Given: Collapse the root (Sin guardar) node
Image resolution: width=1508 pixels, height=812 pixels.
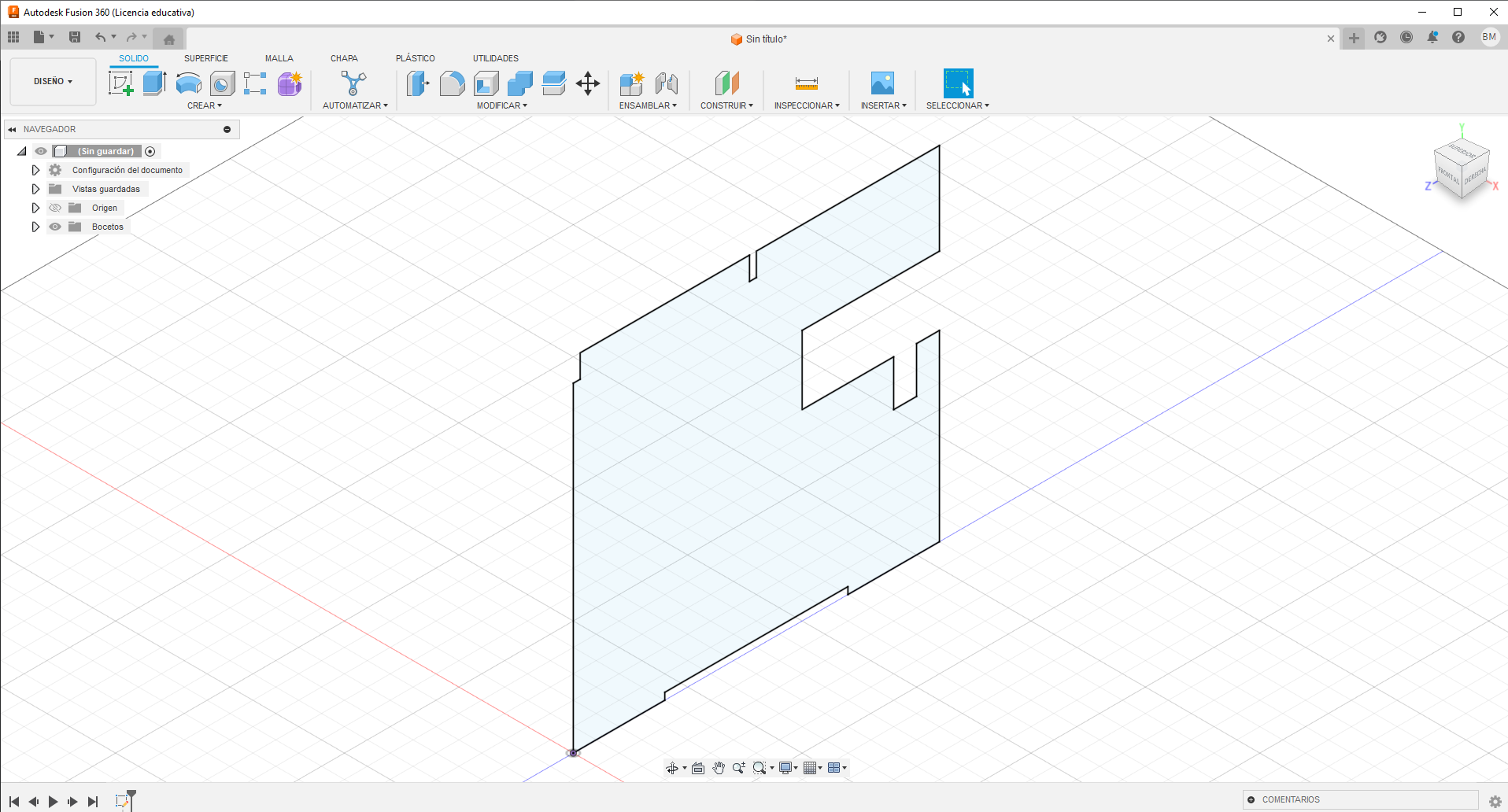Looking at the screenshot, I should pos(22,151).
